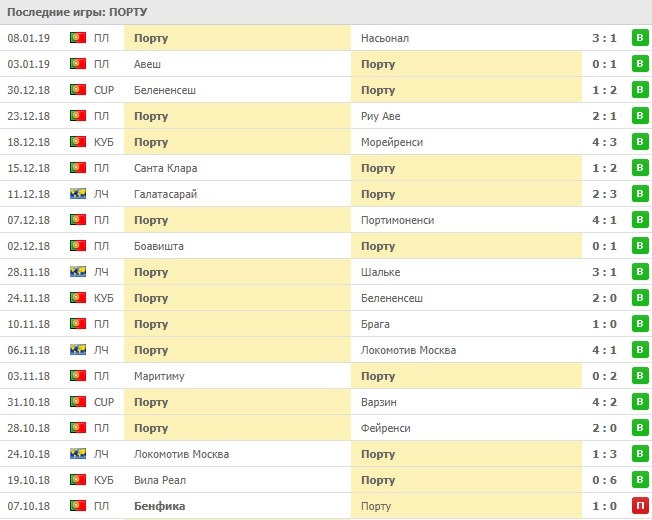This screenshot has height=520, width=652.
Task: Click win badge in the Вила Реал row
Action: coord(639,480)
